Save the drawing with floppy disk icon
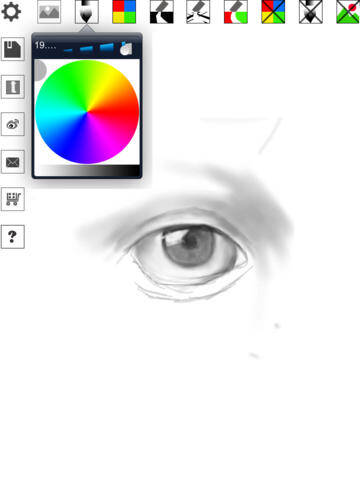 (x=13, y=49)
